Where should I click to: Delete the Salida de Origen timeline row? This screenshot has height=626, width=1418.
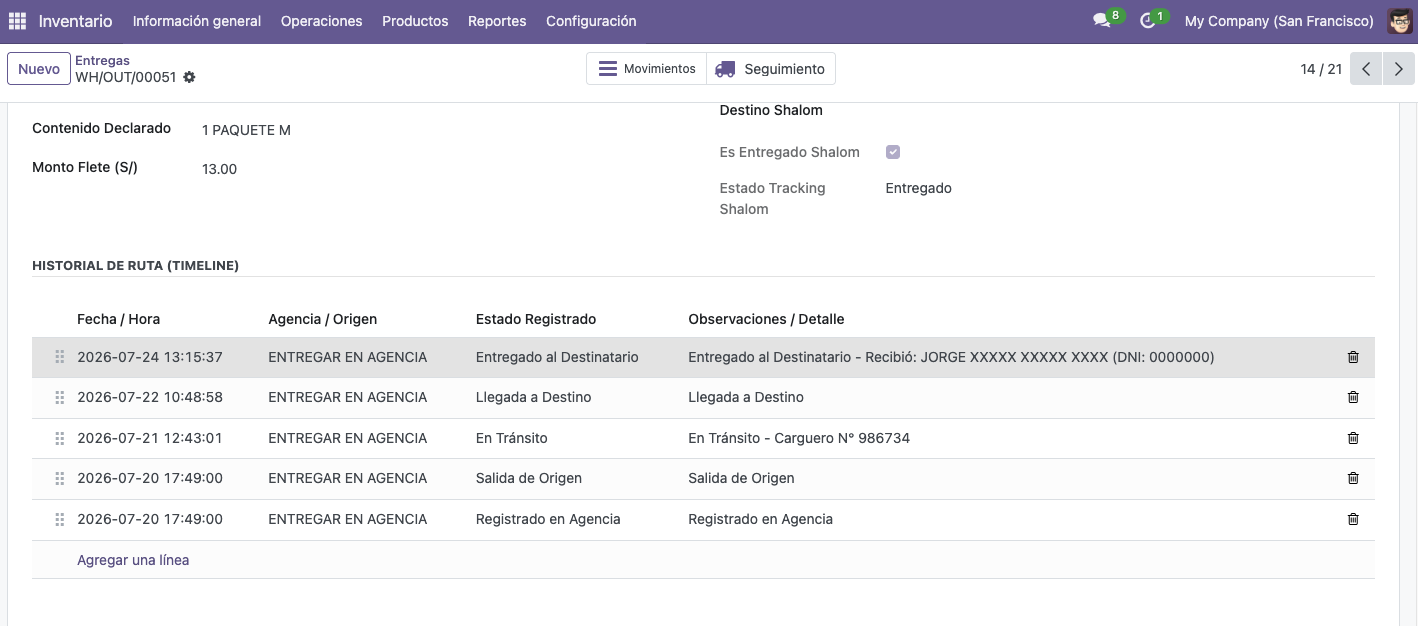tap(1353, 478)
